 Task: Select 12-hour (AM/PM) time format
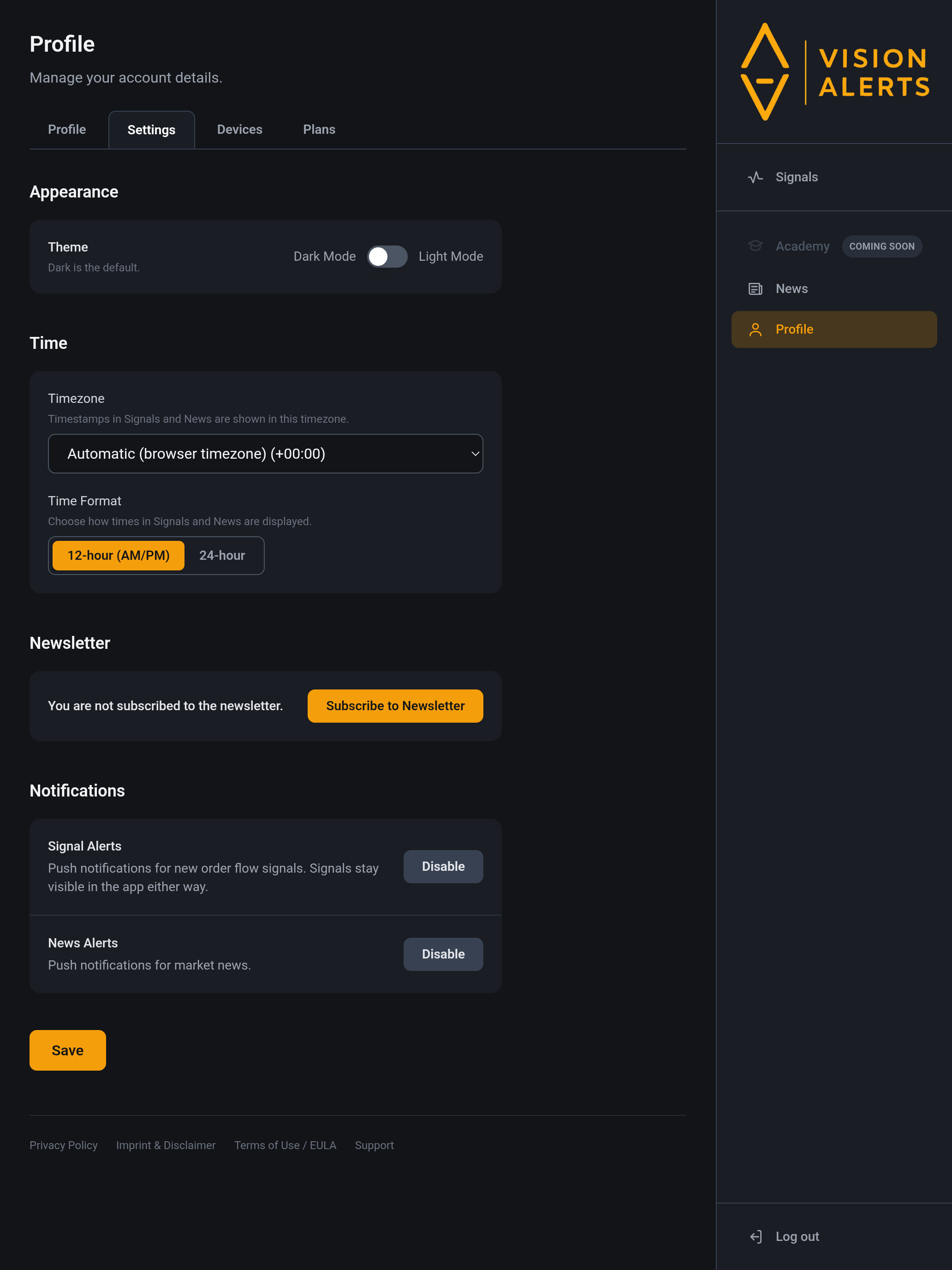(x=118, y=556)
